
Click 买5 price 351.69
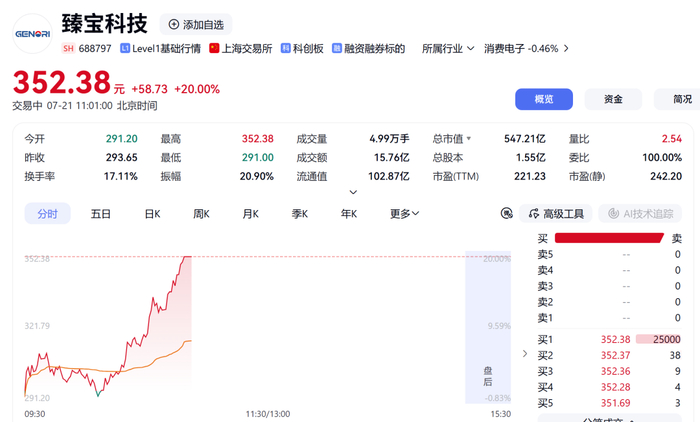click(615, 403)
